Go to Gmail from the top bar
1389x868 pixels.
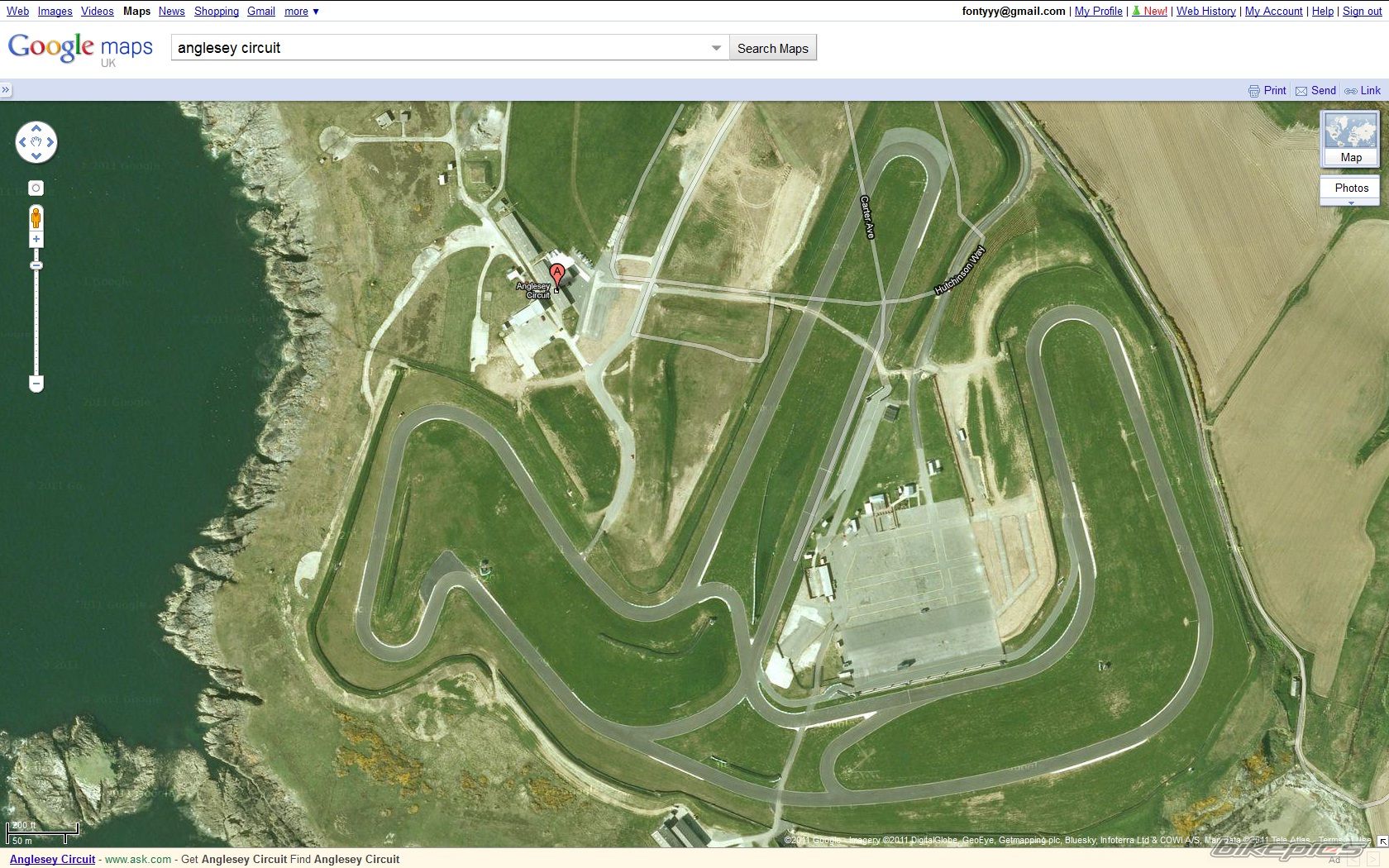coord(260,12)
